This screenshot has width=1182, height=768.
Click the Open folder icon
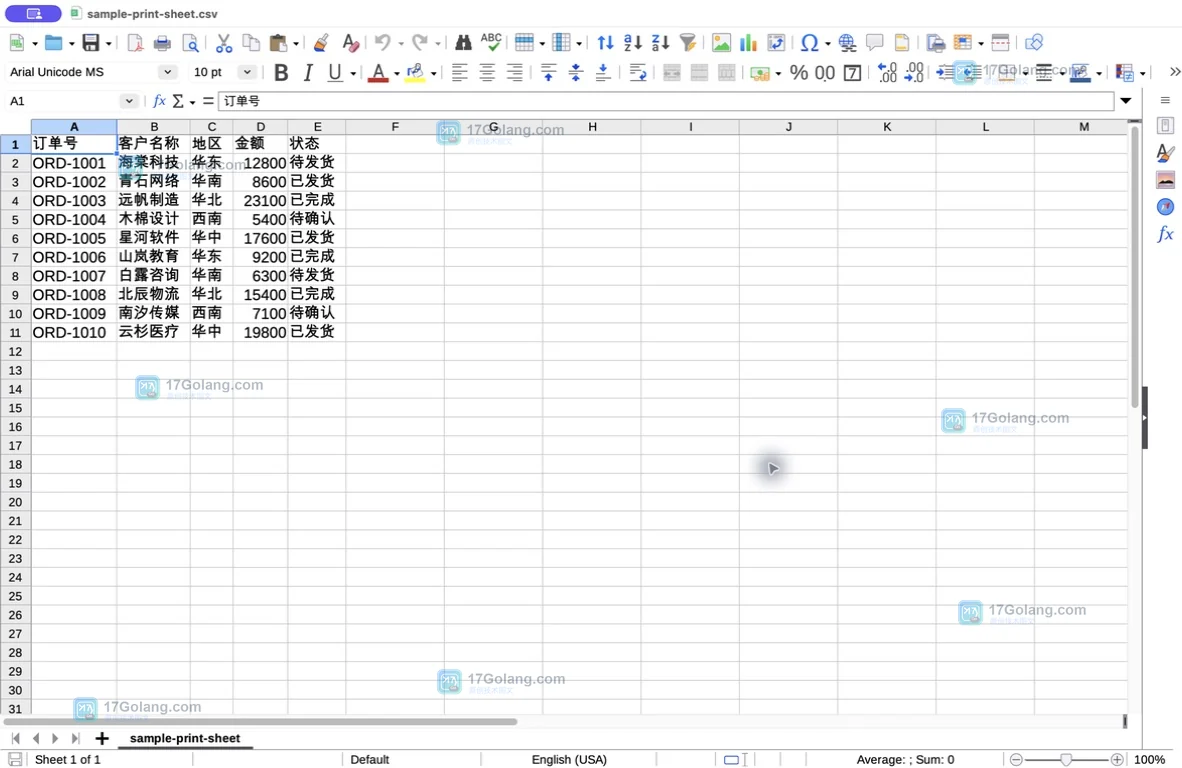tap(53, 43)
